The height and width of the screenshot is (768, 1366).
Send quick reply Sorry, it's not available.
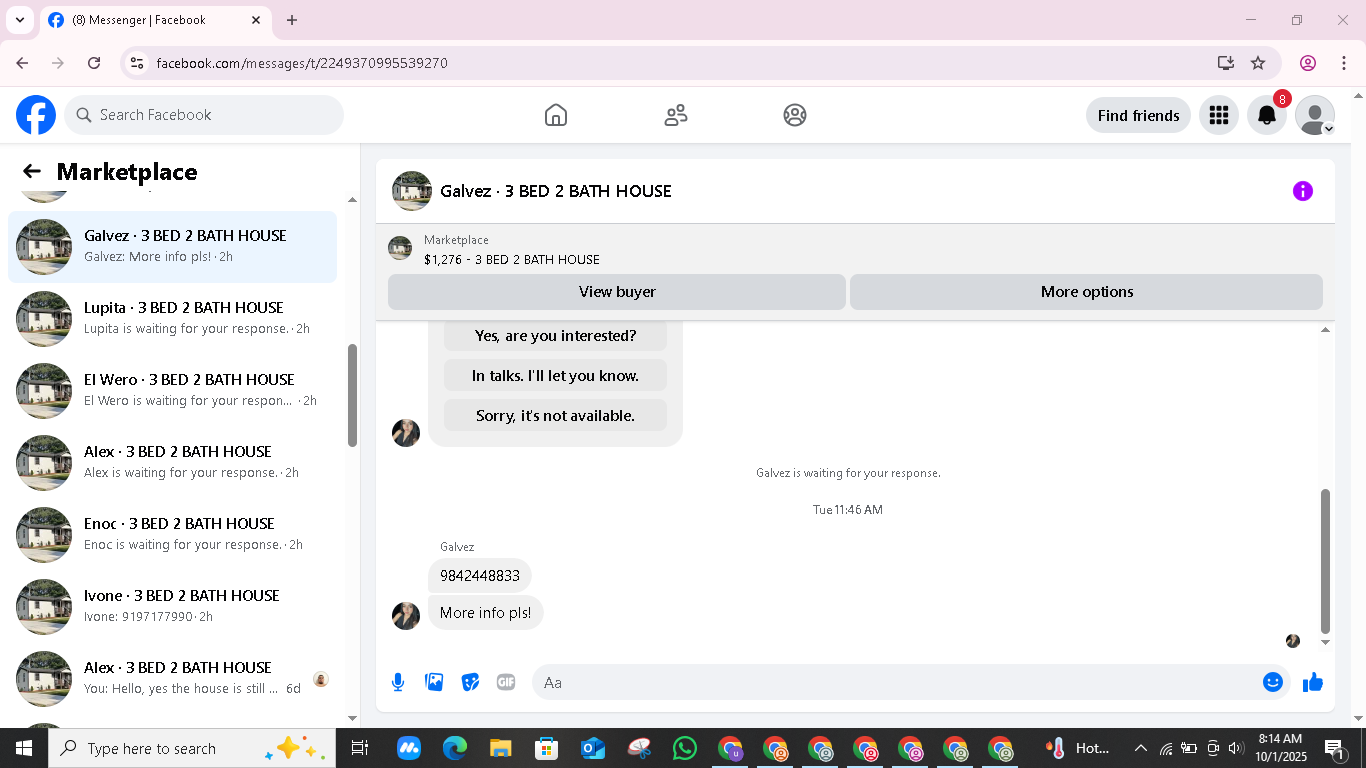pos(555,416)
